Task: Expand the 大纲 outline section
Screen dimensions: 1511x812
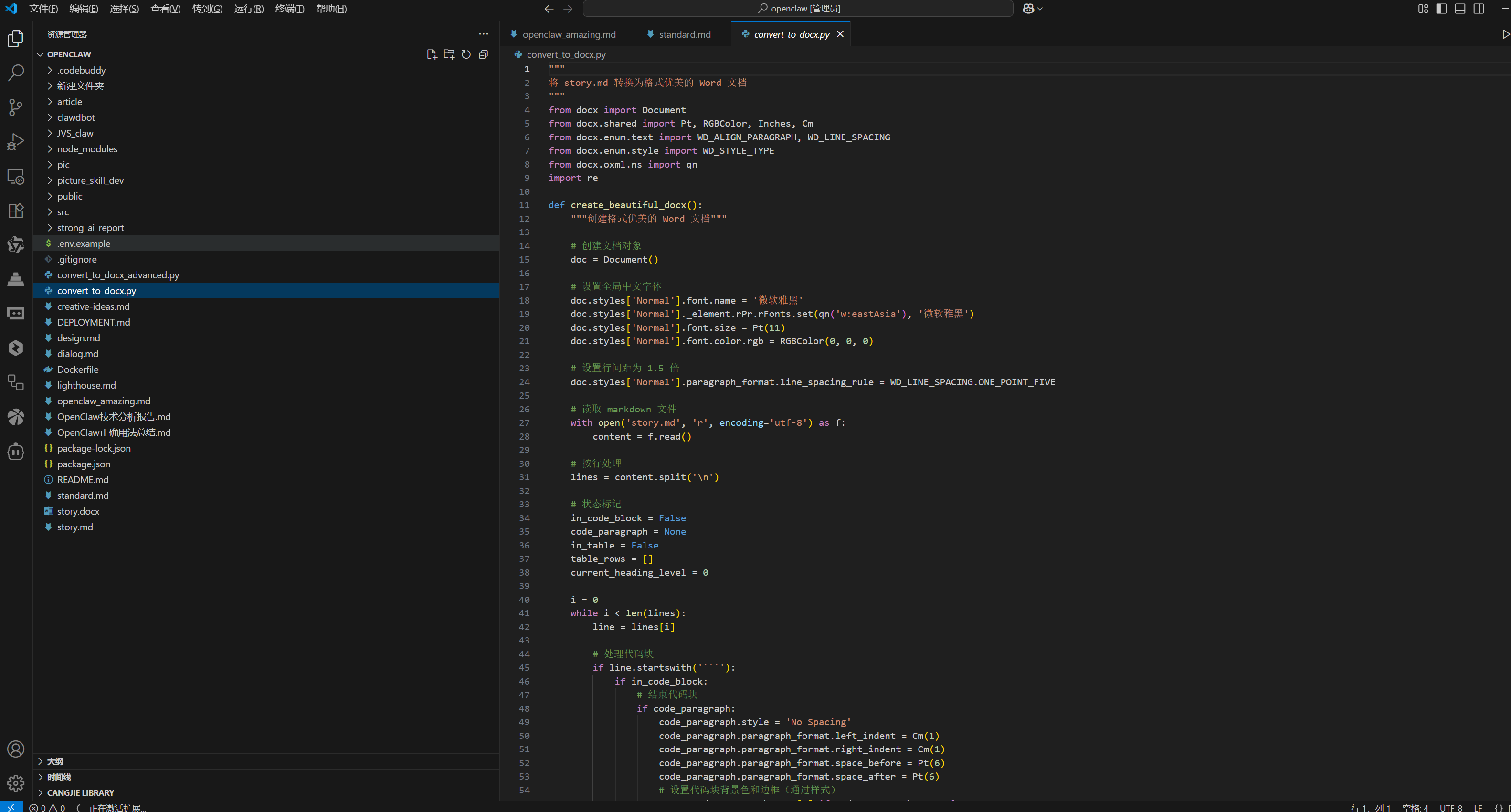Action: pos(266,761)
